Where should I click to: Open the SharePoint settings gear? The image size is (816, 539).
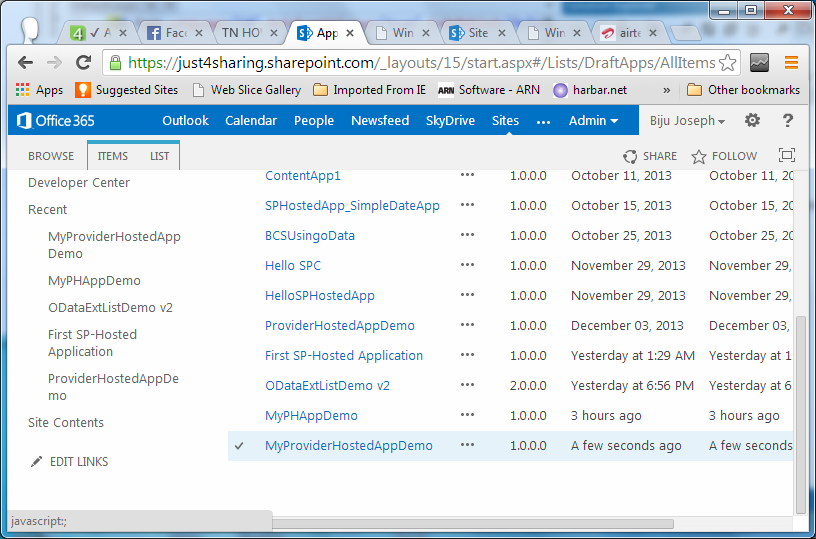(752, 121)
